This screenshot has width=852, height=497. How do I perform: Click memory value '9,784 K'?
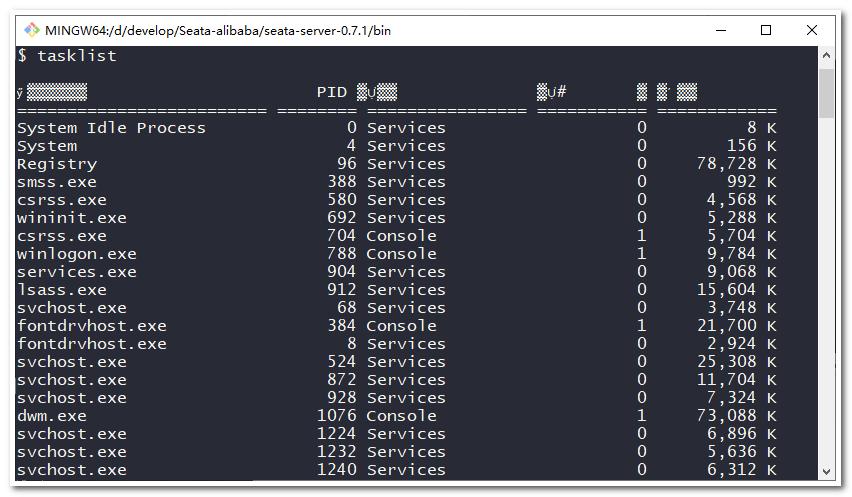pos(742,254)
